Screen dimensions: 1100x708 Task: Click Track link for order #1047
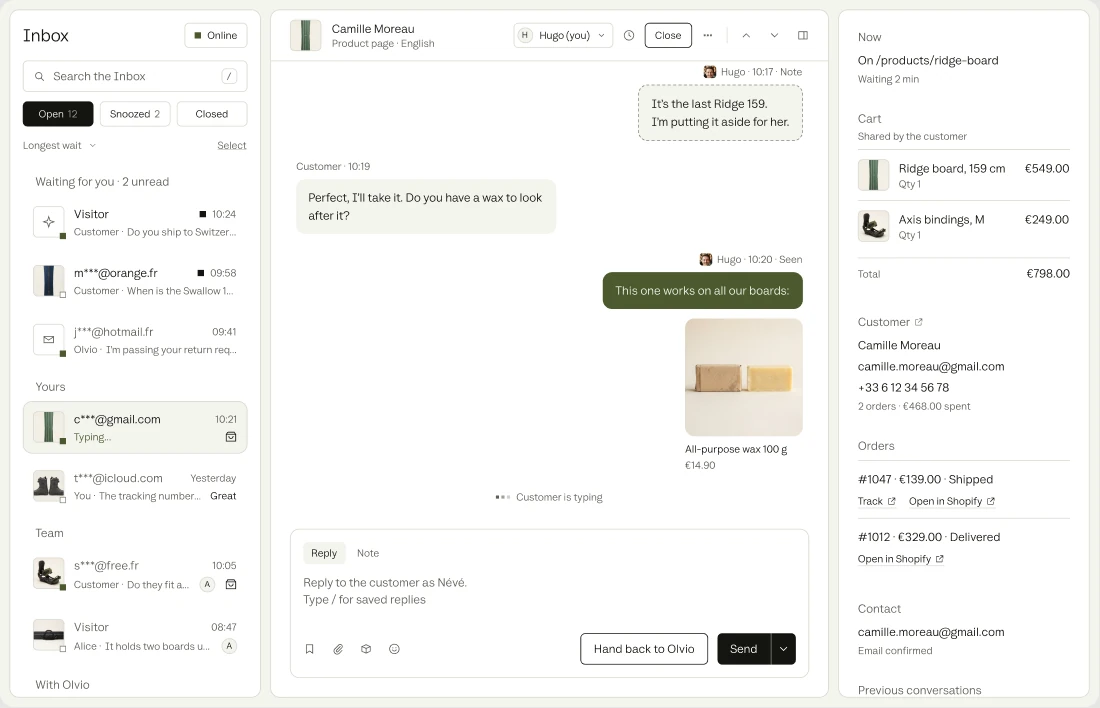[x=876, y=501]
